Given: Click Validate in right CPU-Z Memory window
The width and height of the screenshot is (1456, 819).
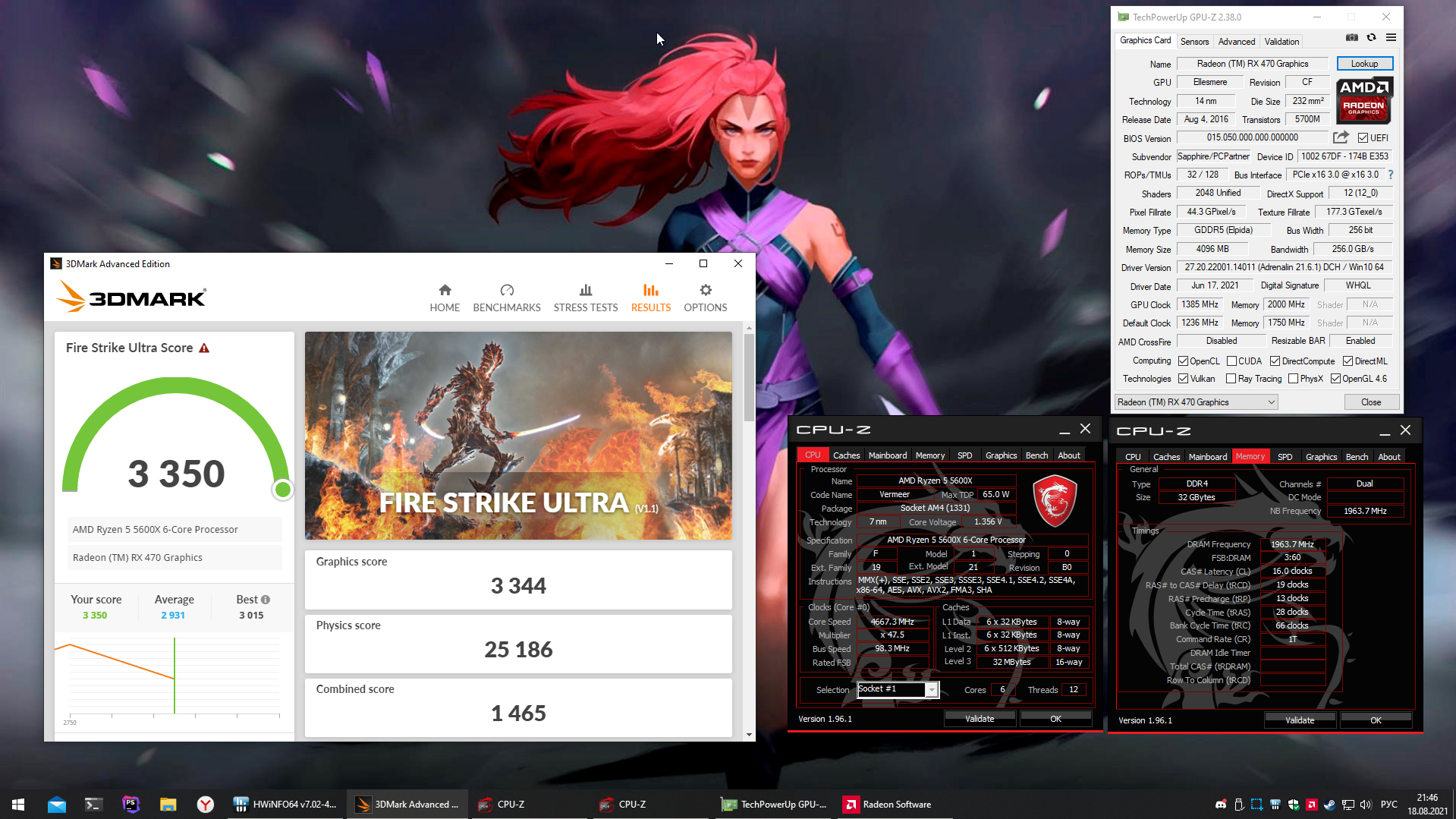Looking at the screenshot, I should pyautogui.click(x=1300, y=720).
